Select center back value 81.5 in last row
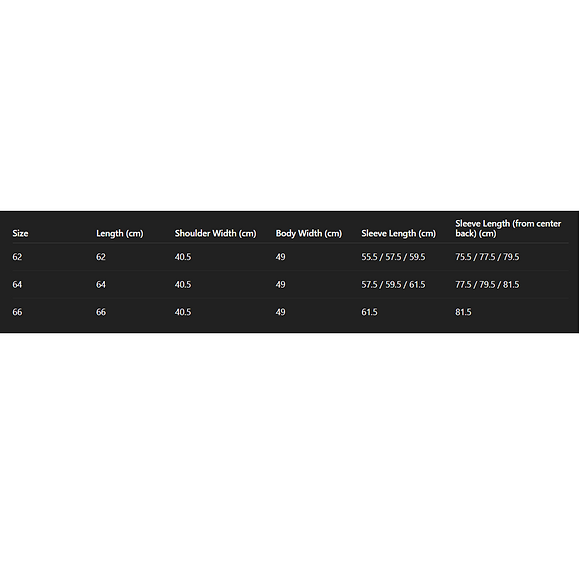 (x=463, y=312)
